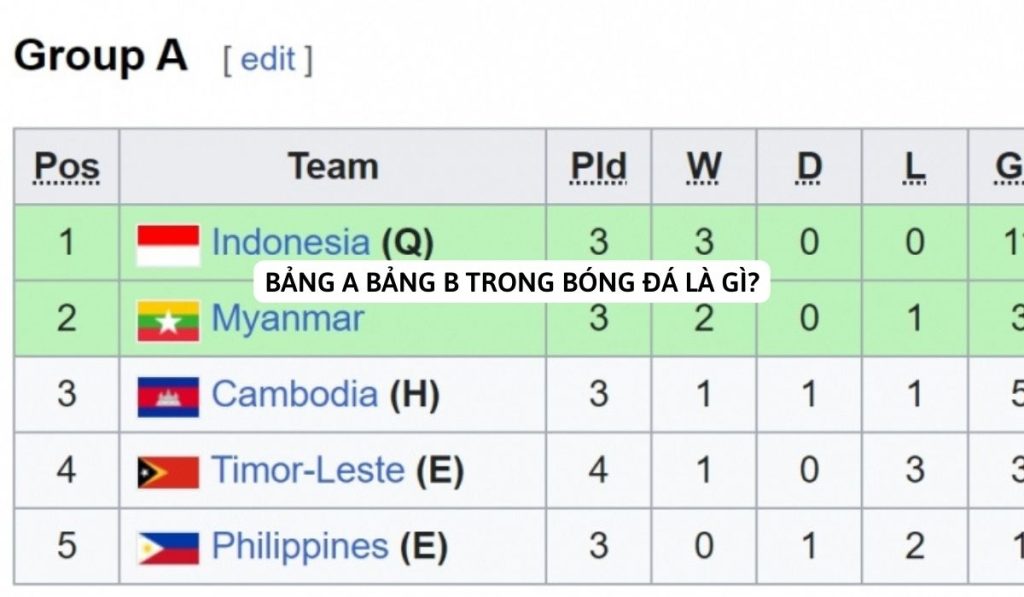Click Timor-Leste's played matches cell

click(x=598, y=470)
